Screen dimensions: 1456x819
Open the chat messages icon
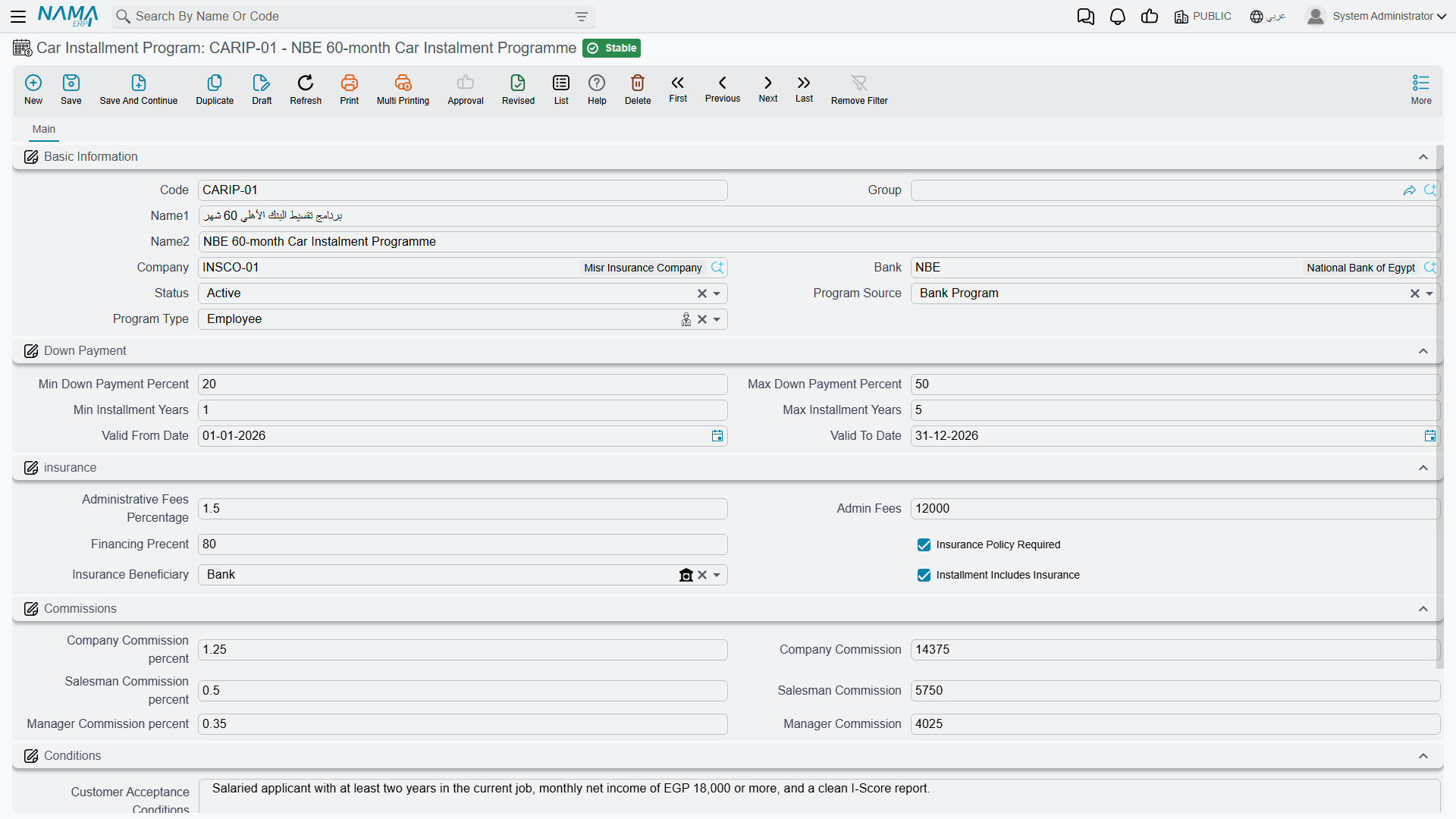click(1086, 17)
